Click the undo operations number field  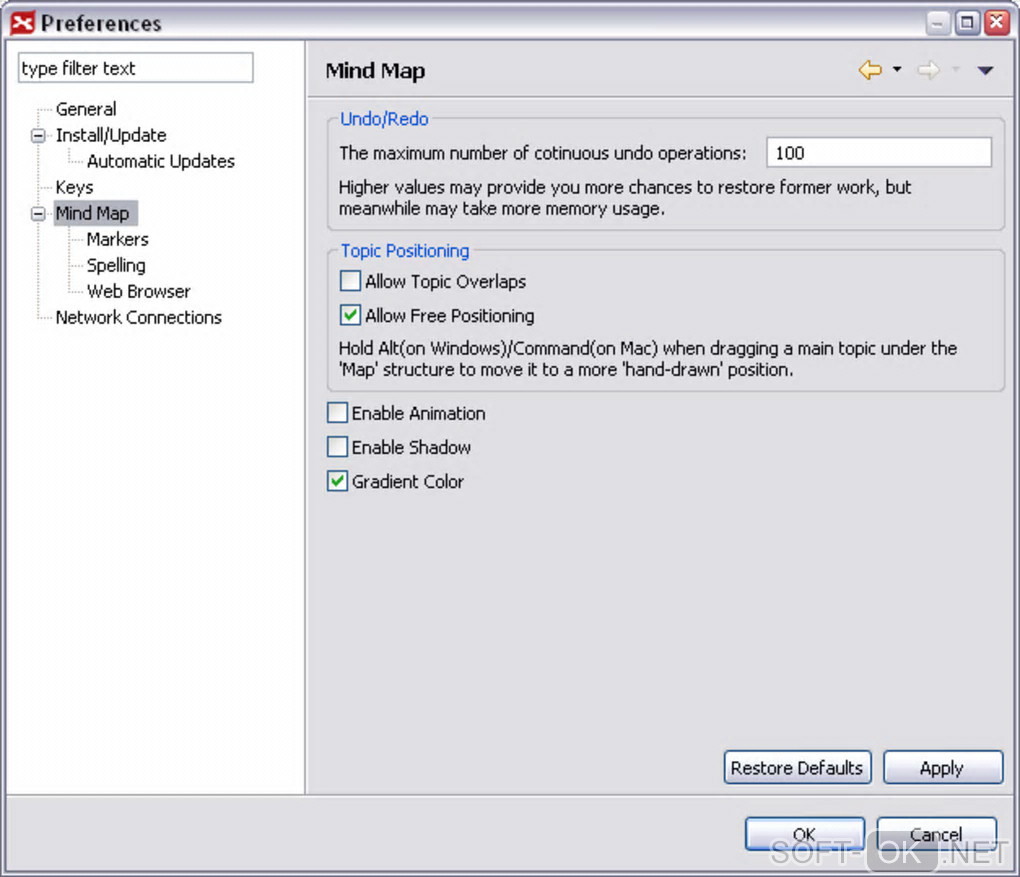878,153
